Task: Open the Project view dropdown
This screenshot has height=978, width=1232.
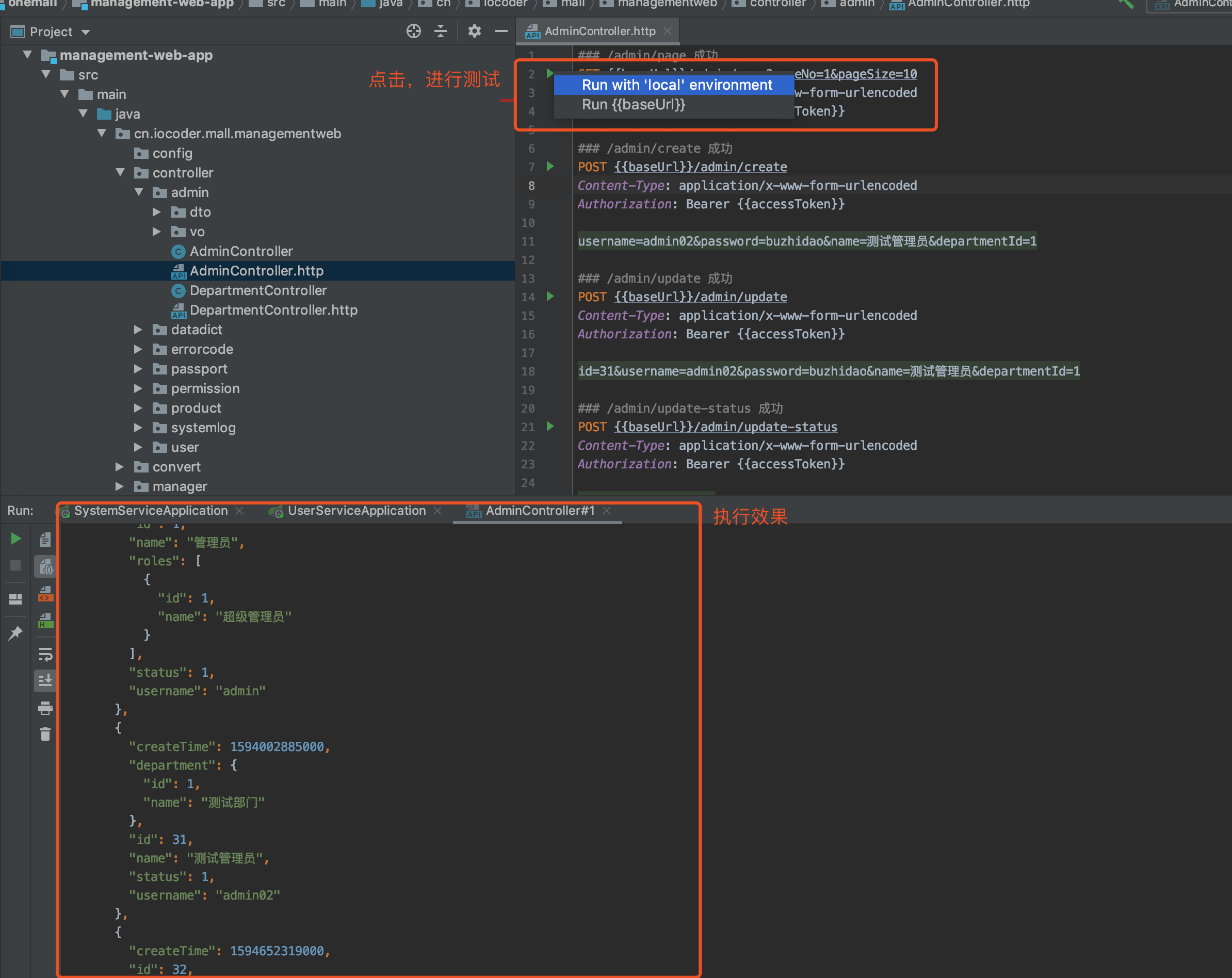Action: (x=86, y=32)
